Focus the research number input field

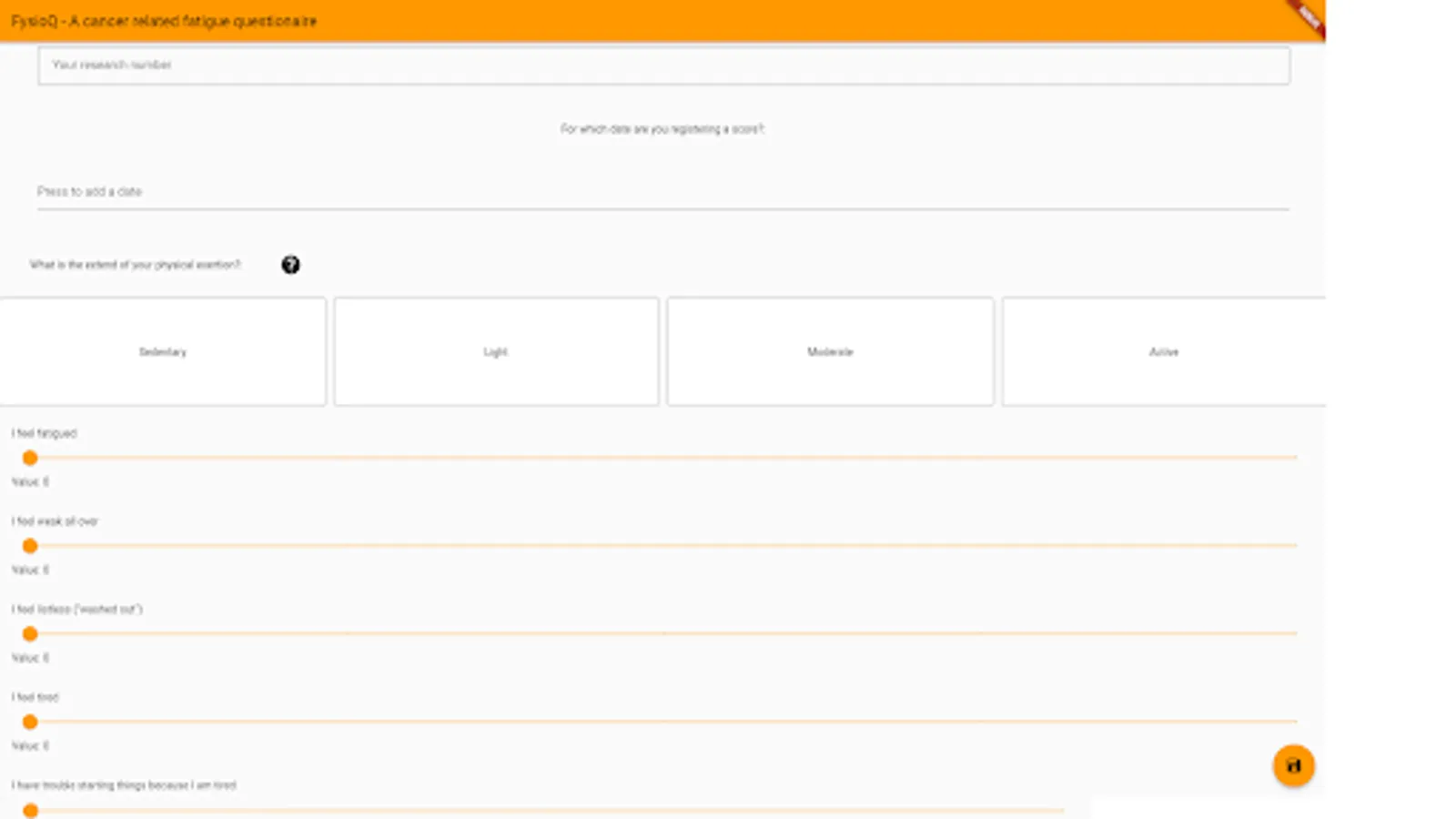663,66
